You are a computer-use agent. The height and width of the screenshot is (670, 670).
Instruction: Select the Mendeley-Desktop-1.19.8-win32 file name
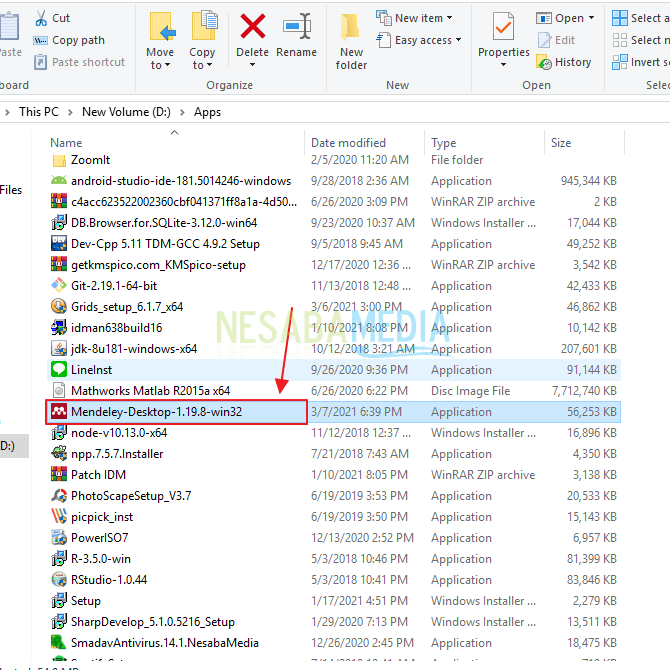pyautogui.click(x=156, y=412)
